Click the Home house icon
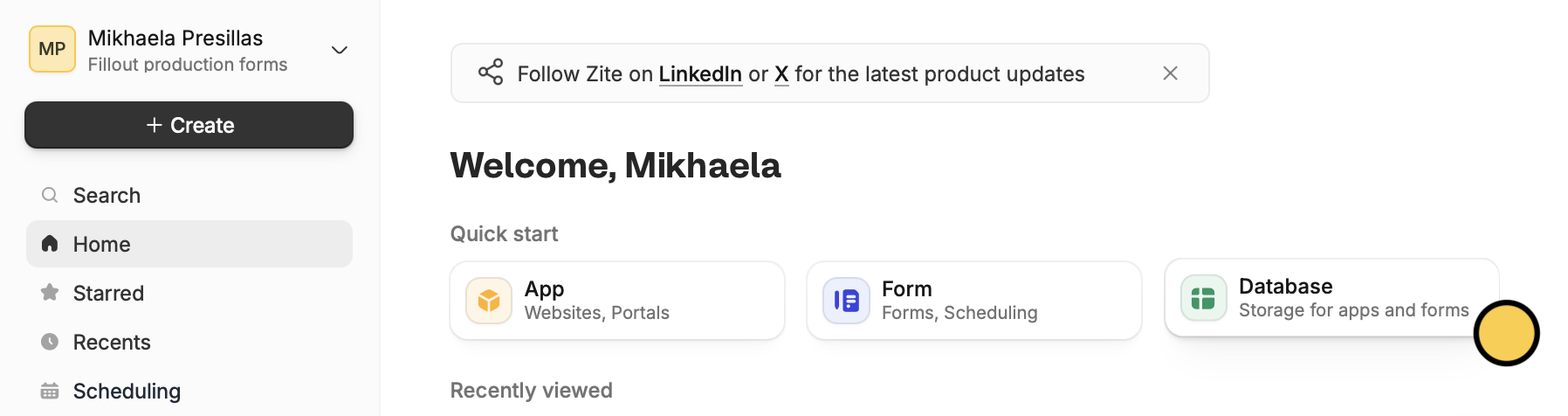Image resolution: width=1568 pixels, height=416 pixels. click(50, 244)
